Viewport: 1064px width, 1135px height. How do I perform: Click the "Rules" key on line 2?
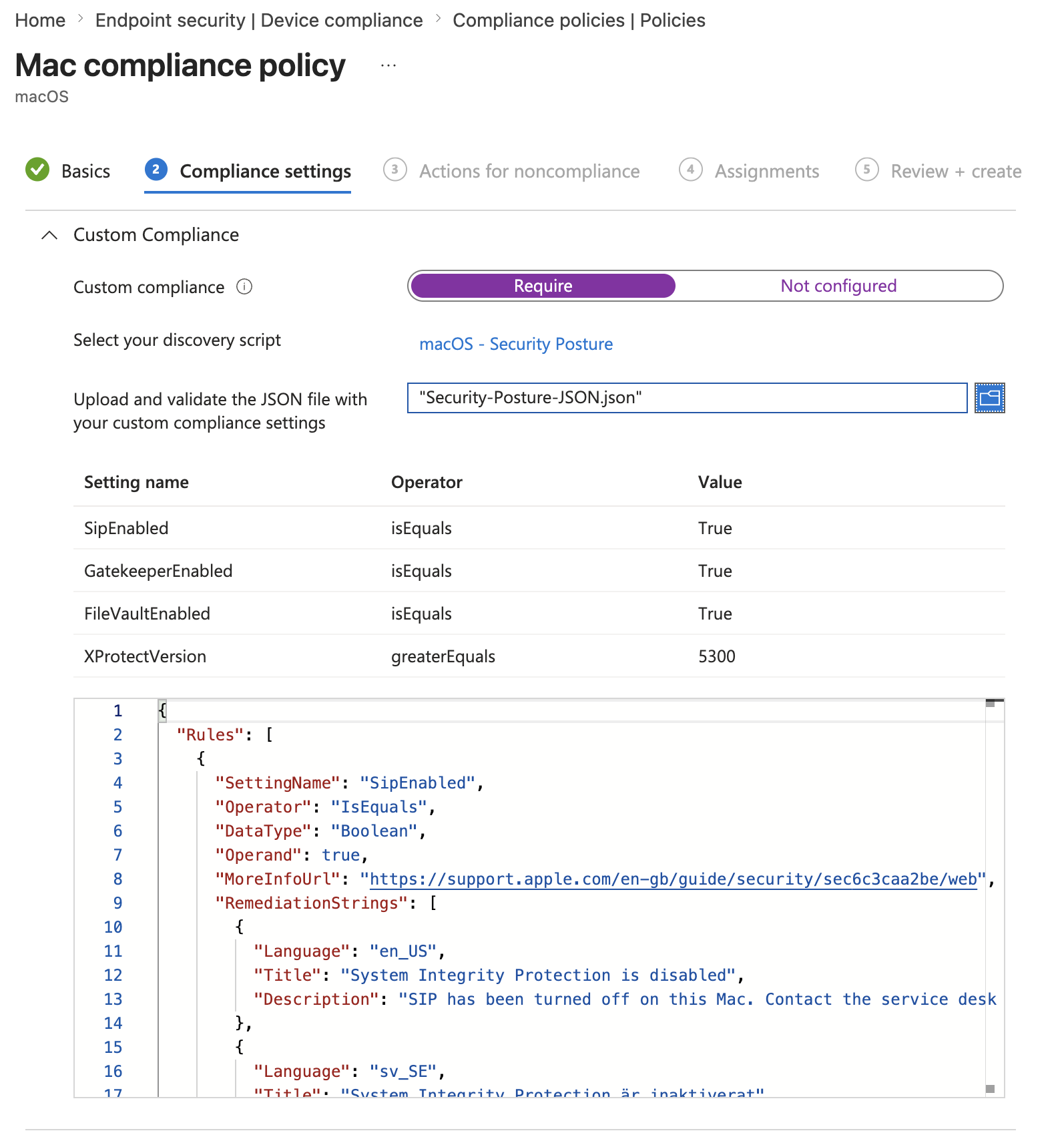pos(210,734)
